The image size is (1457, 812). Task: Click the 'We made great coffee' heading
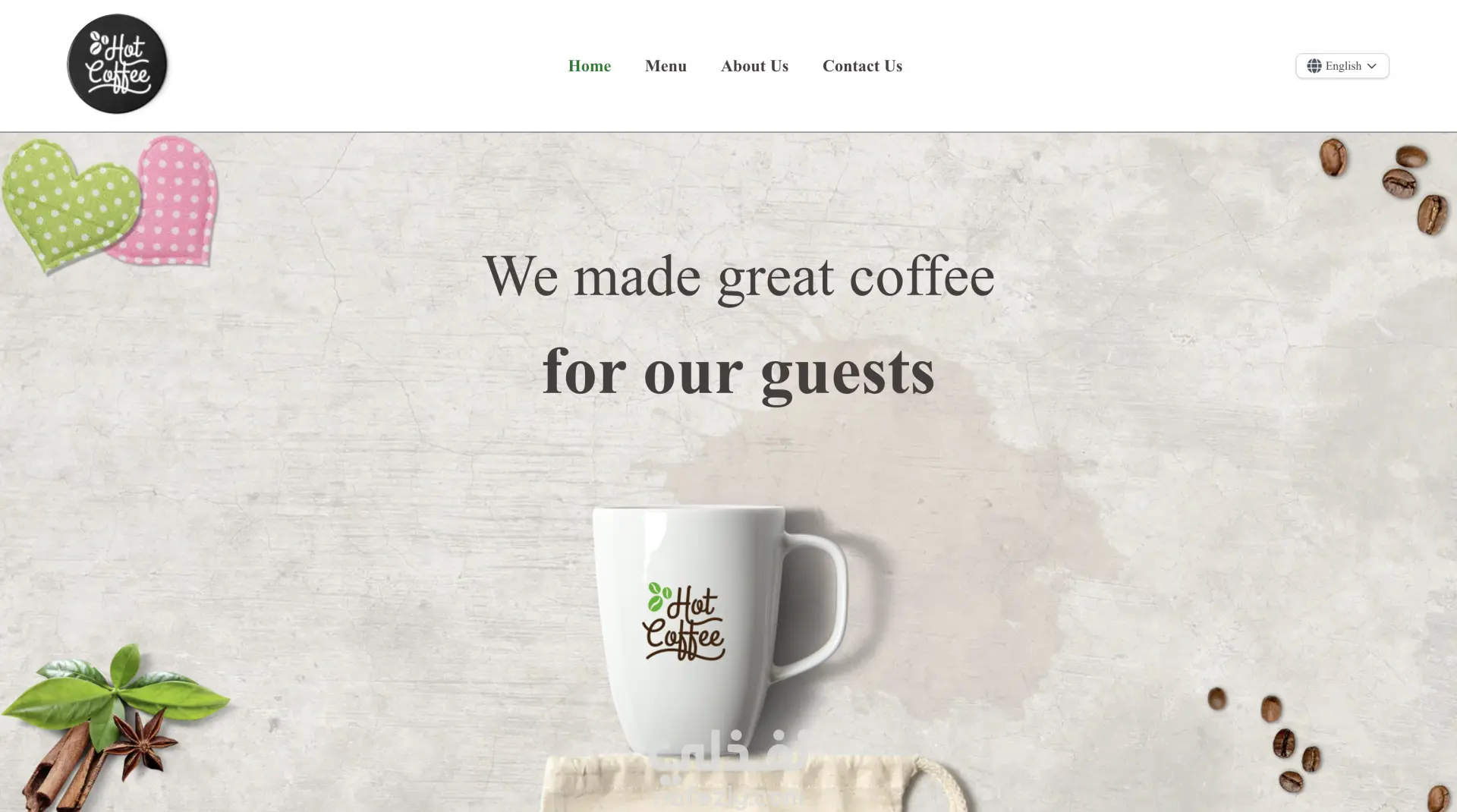[x=738, y=277]
